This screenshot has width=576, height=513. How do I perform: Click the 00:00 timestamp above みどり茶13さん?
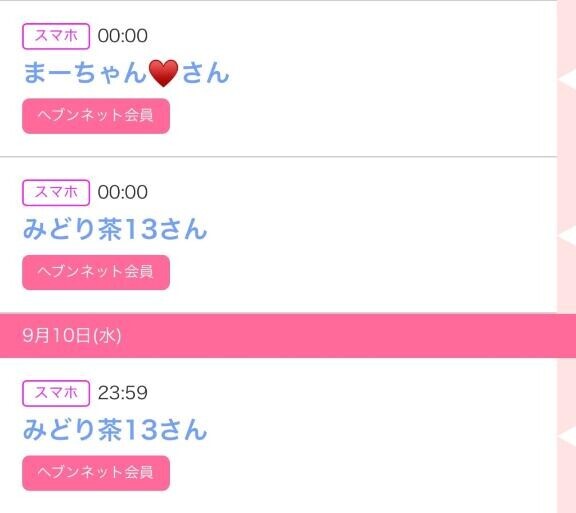pyautogui.click(x=123, y=192)
